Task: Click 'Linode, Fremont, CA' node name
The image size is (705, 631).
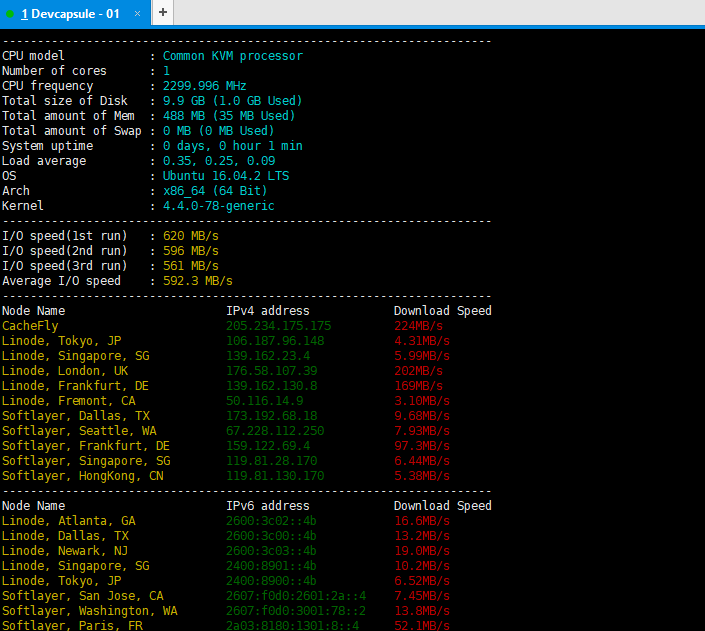Action: tap(68, 401)
